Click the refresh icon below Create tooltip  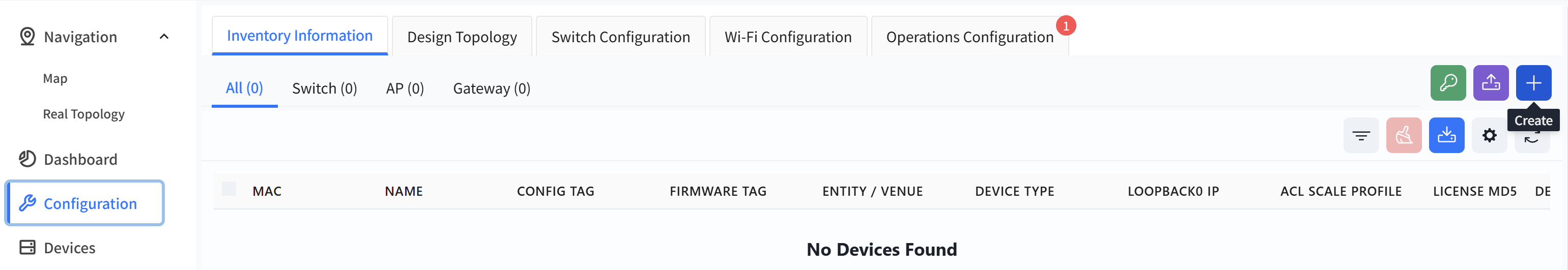coord(1531,140)
